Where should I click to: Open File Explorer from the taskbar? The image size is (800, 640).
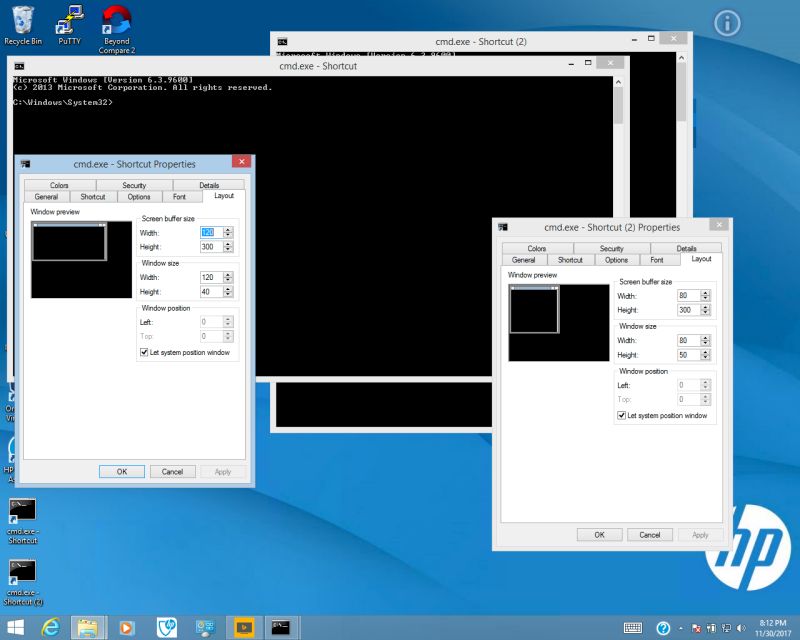pos(85,628)
